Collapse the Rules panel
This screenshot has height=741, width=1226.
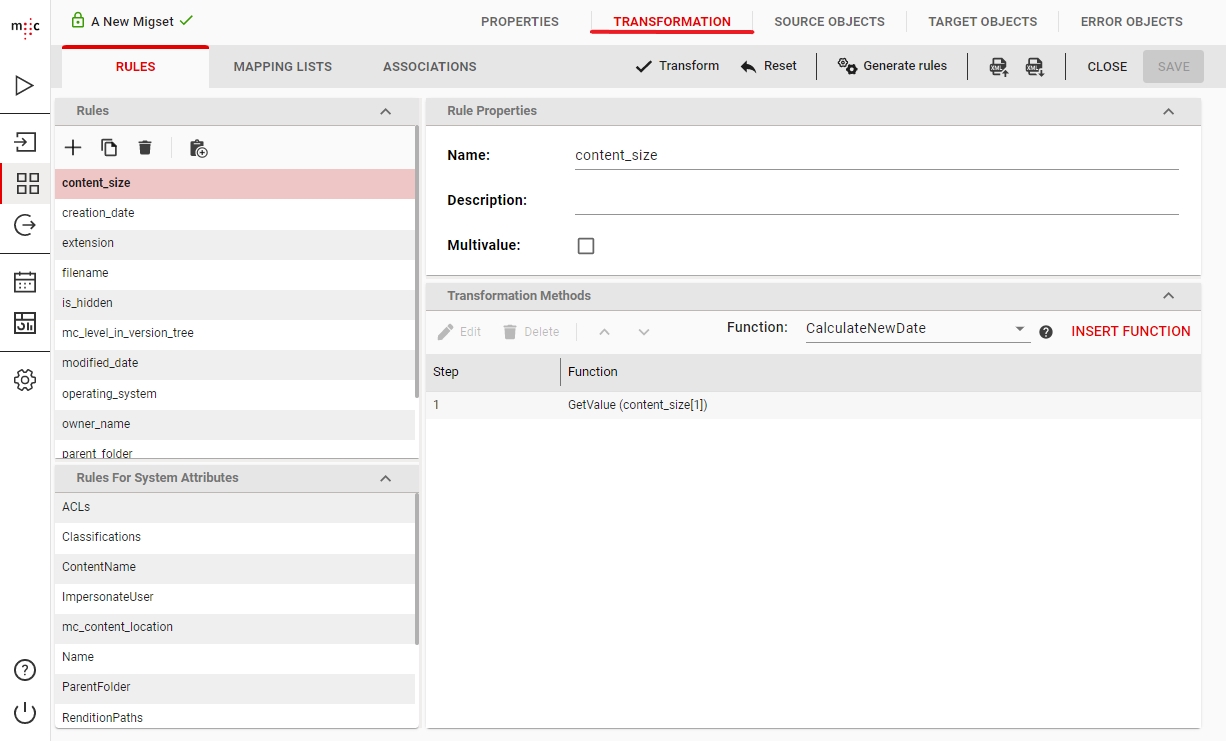point(386,111)
